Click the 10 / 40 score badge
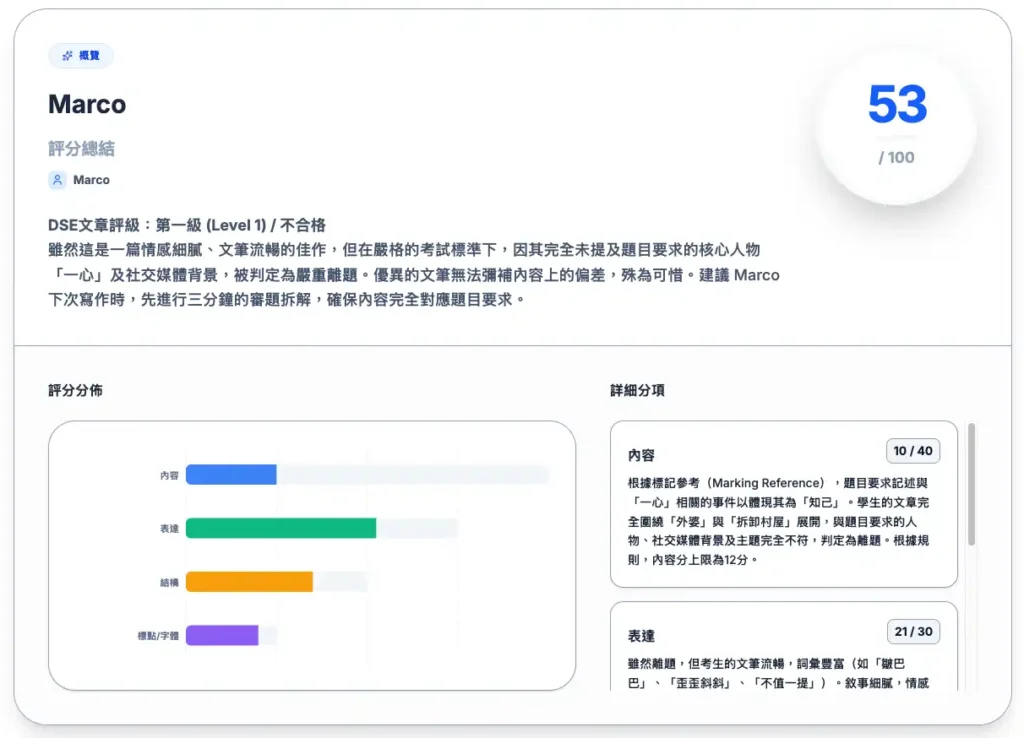 pyautogui.click(x=912, y=451)
